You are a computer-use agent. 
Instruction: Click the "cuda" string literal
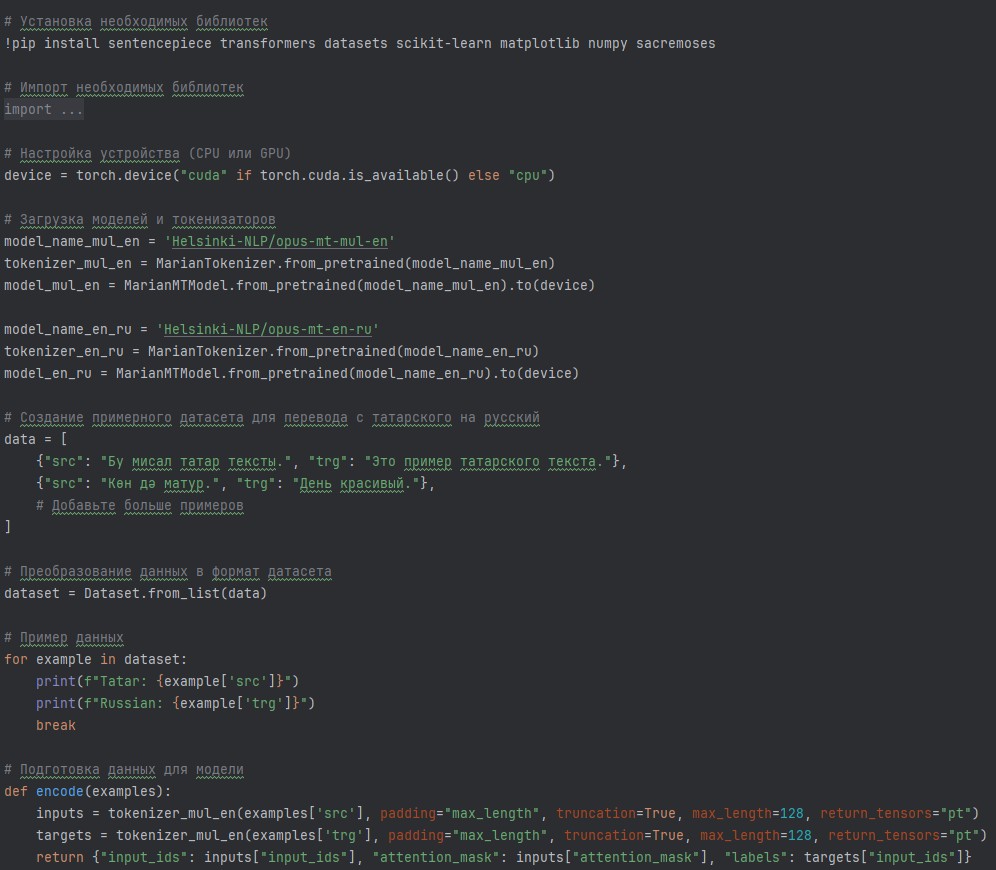[x=204, y=176]
